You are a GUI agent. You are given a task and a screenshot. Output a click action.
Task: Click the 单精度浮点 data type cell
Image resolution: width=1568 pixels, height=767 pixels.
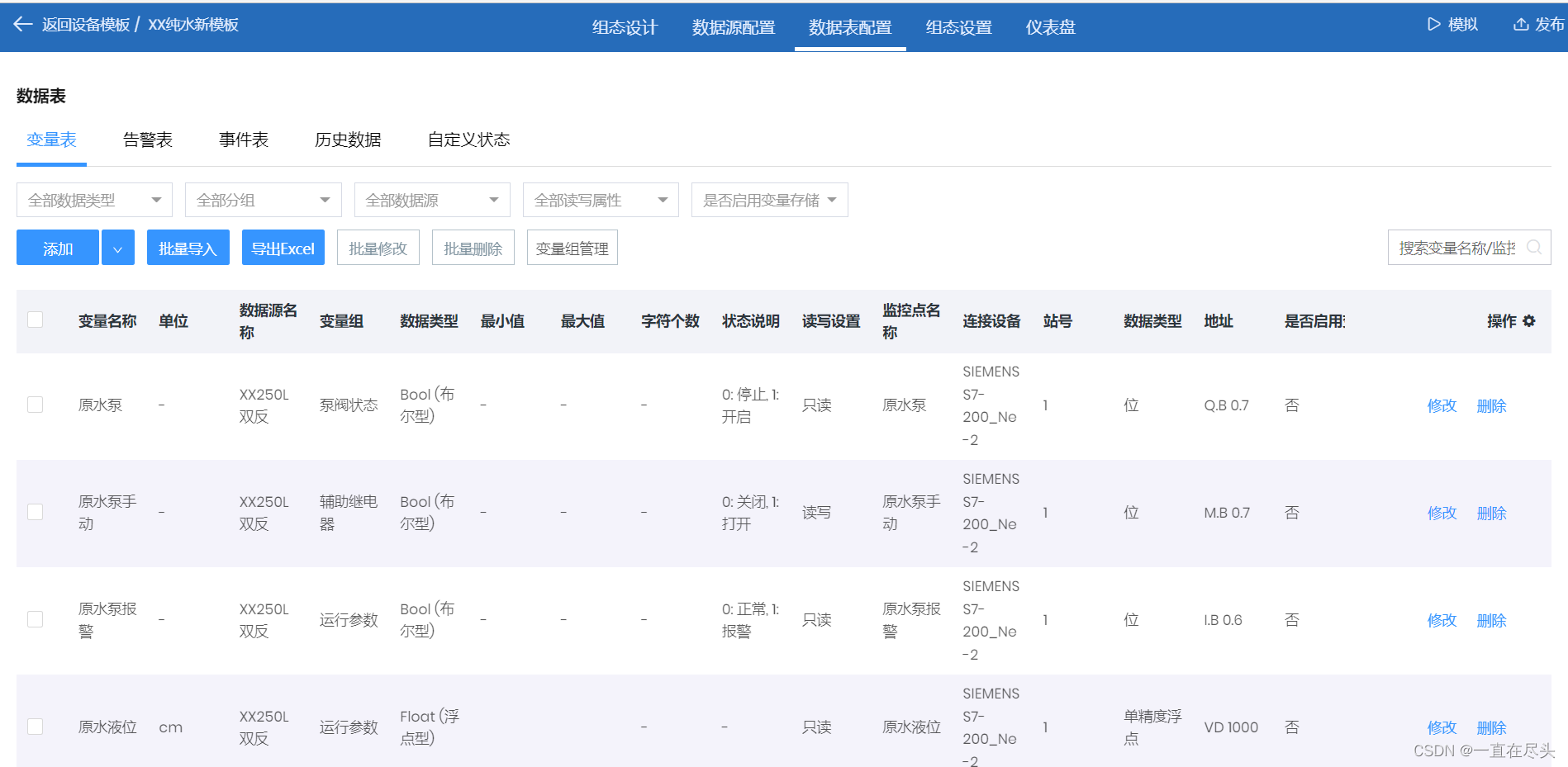pyautogui.click(x=1152, y=727)
